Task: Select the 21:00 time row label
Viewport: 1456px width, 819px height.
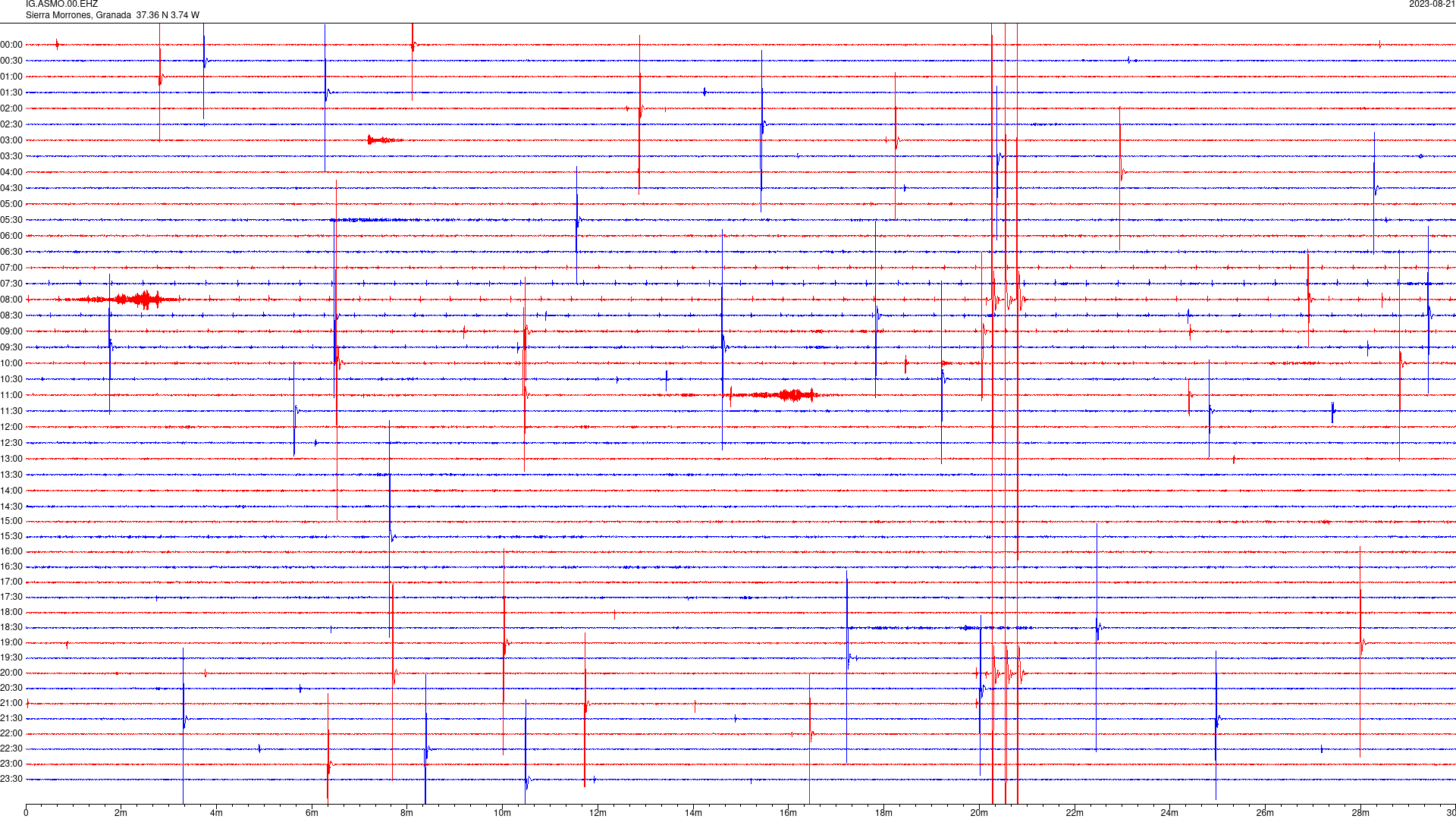Action: tap(11, 703)
